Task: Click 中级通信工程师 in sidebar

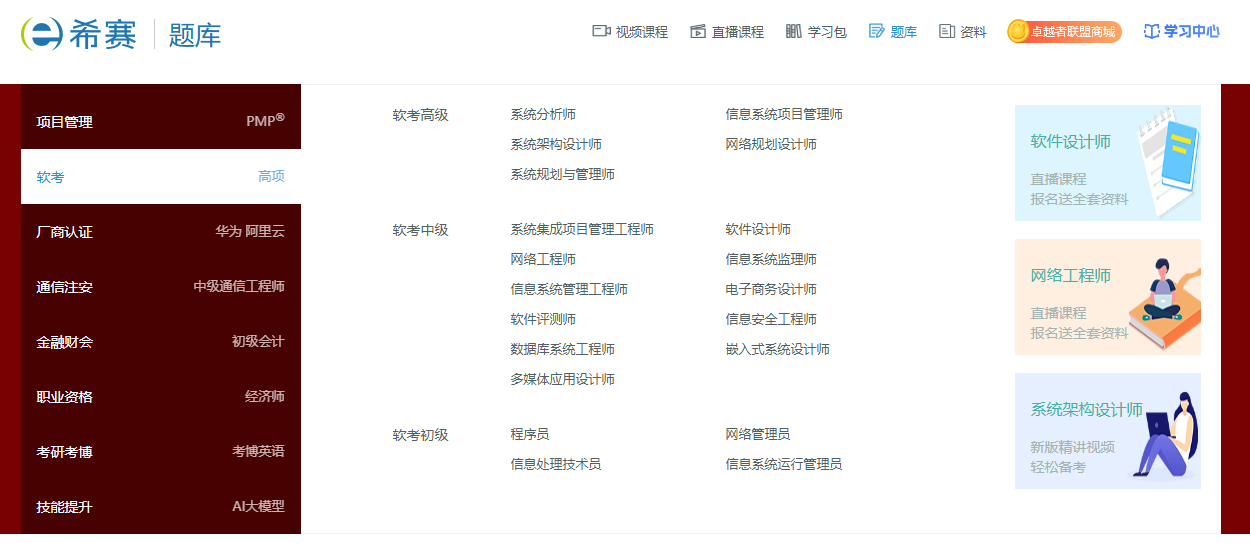Action: point(239,287)
